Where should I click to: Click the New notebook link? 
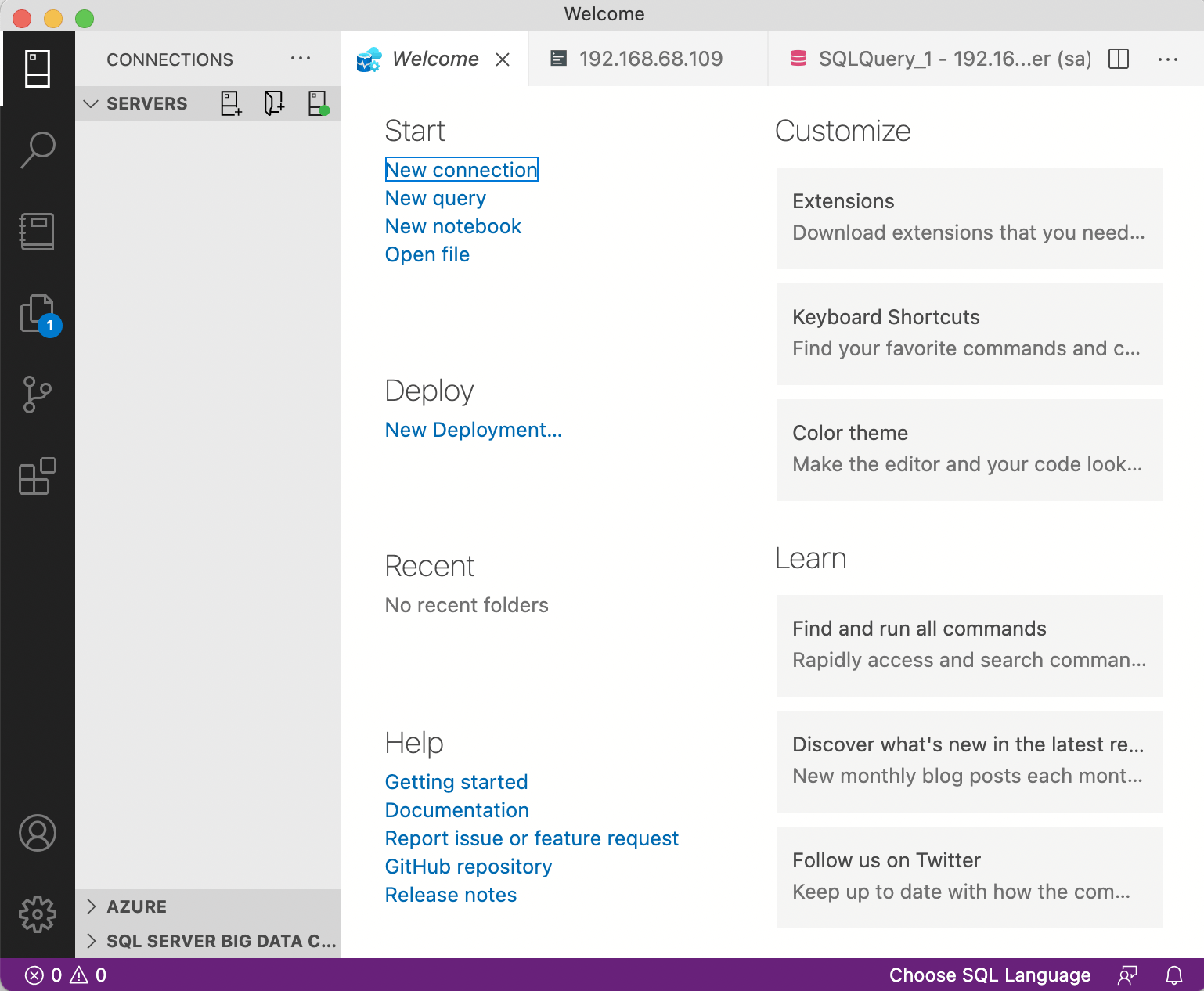[x=453, y=226]
